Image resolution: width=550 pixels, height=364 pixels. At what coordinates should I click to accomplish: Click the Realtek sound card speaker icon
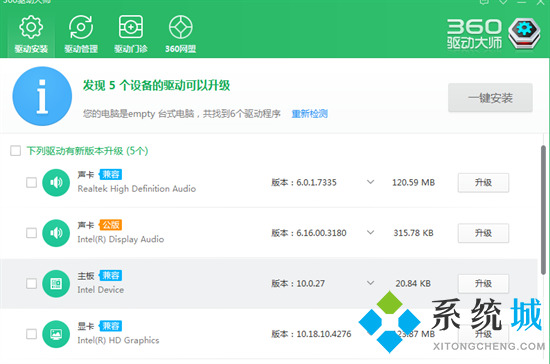click(x=56, y=182)
